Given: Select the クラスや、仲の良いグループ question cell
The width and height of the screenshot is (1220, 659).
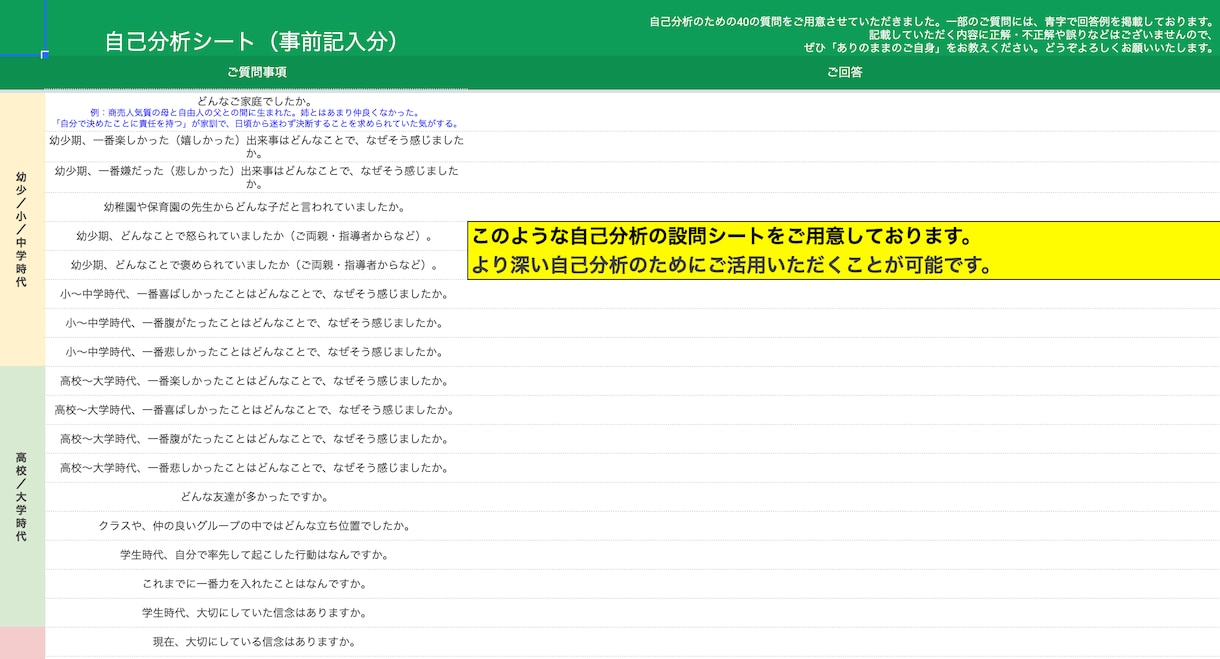Looking at the screenshot, I should click(x=256, y=526).
